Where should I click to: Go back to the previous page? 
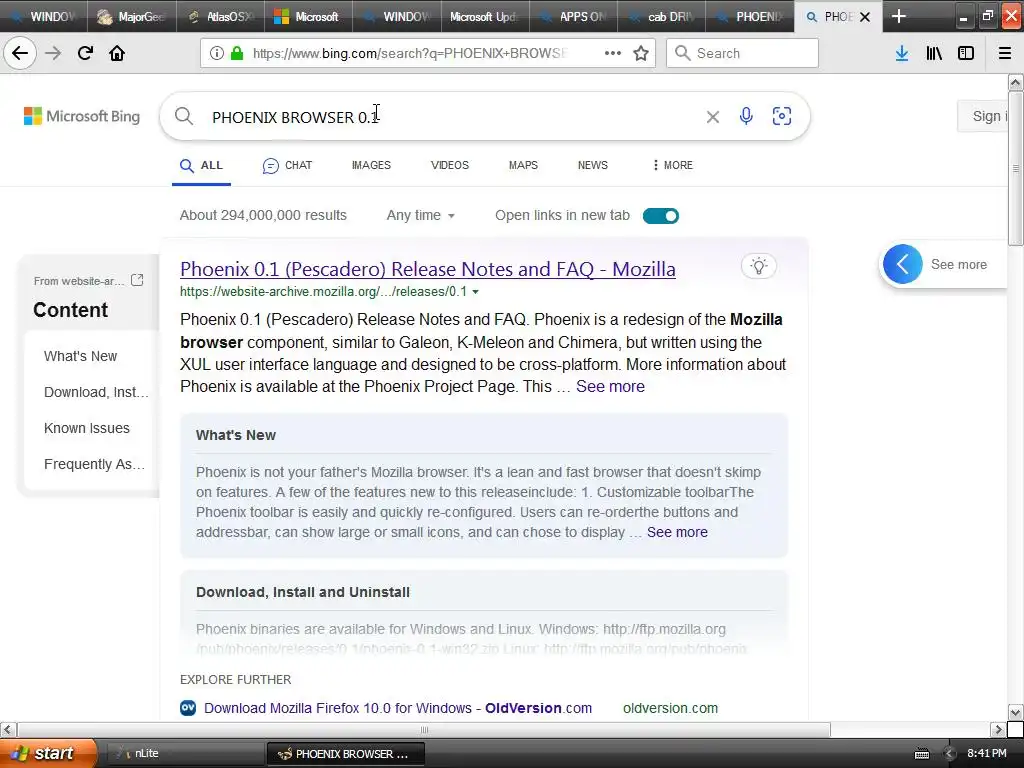20,53
